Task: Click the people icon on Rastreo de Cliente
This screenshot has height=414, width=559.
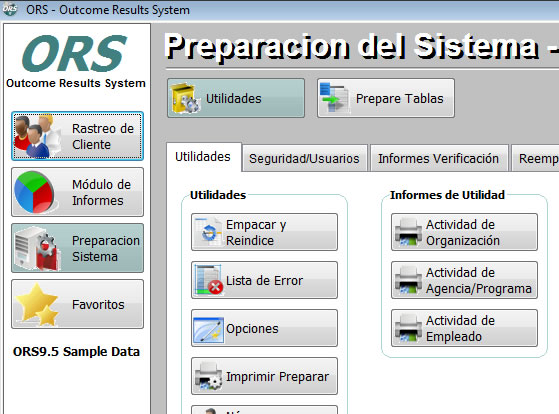Action: pyautogui.click(x=36, y=136)
